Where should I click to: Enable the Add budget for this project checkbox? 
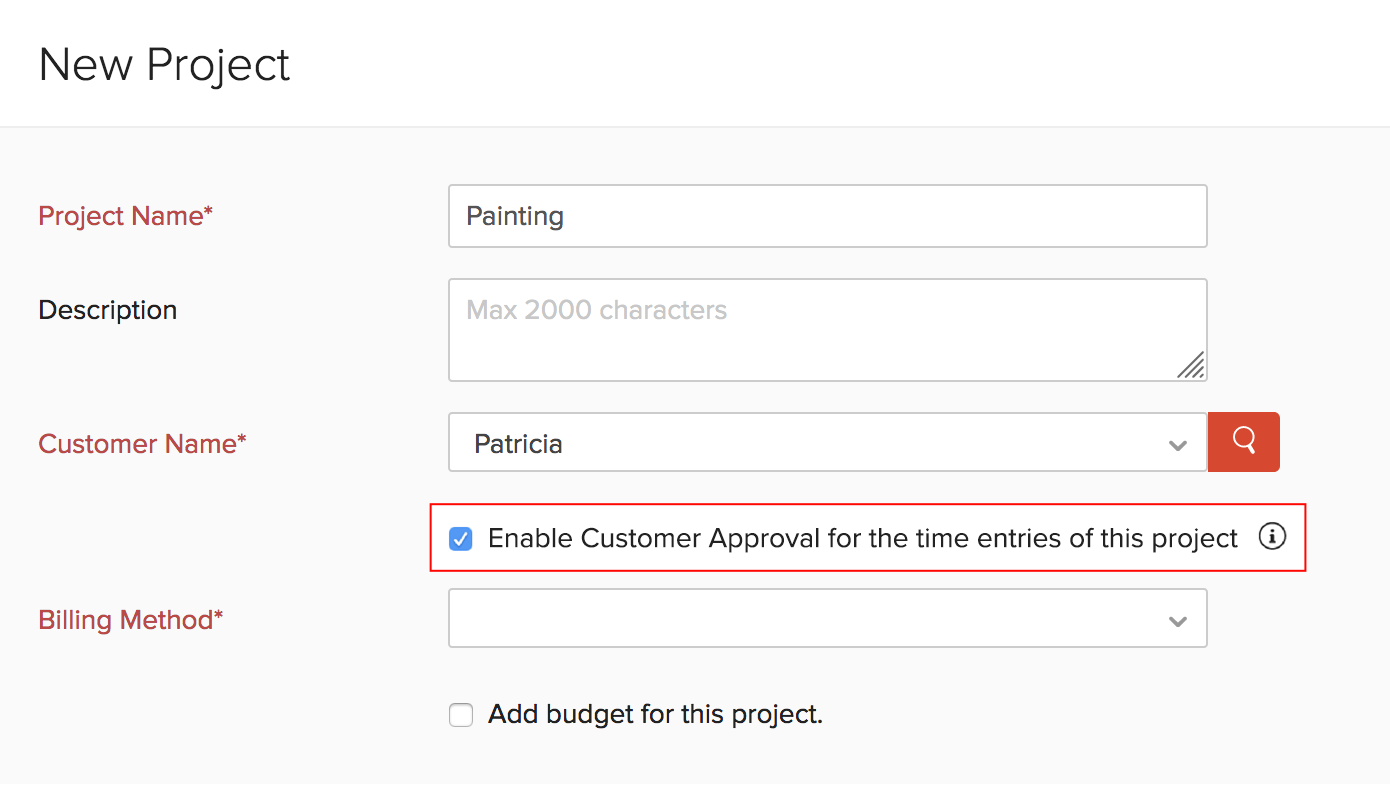pos(460,714)
